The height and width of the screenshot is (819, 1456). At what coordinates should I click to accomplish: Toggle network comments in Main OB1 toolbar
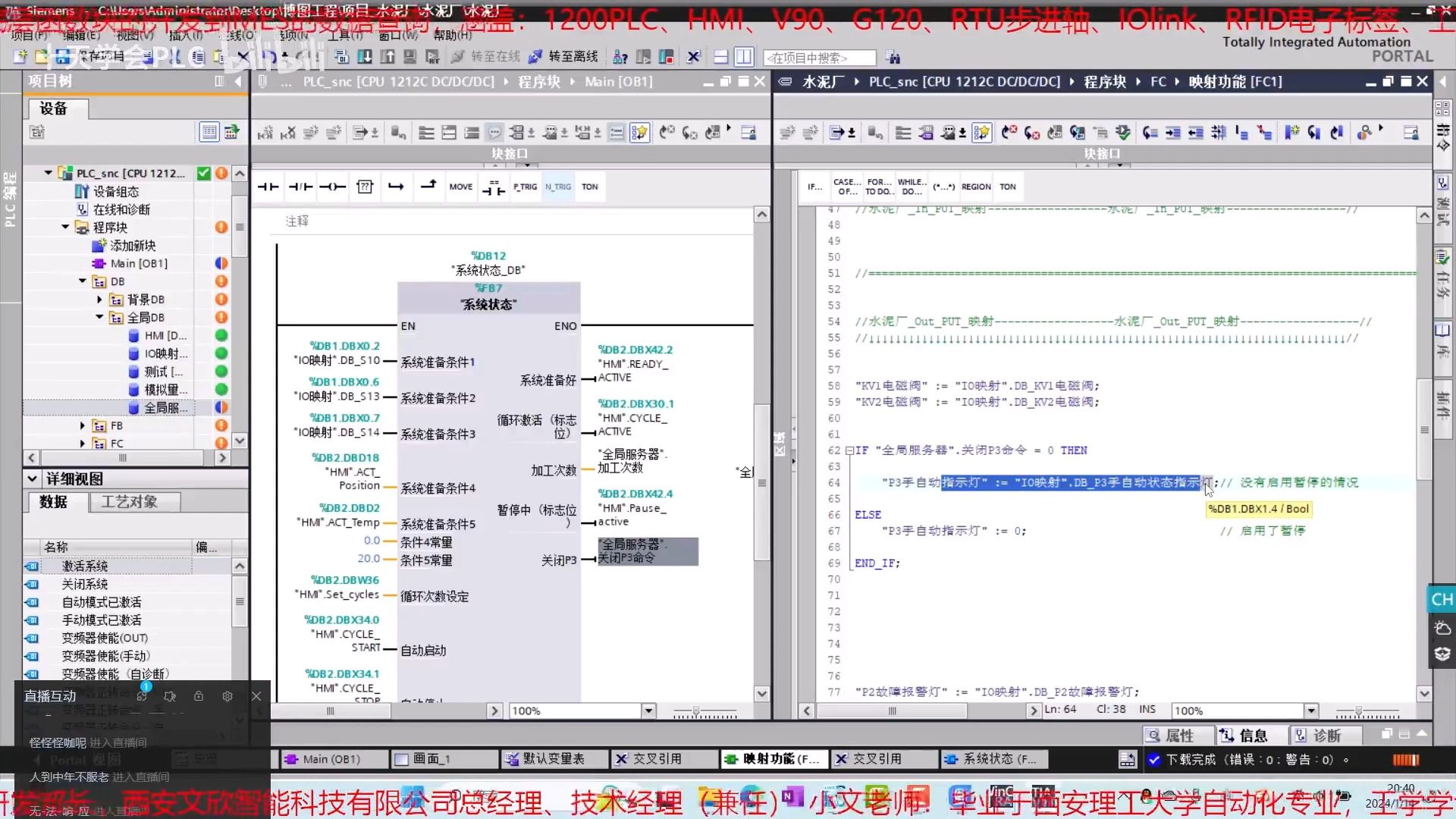pos(617,133)
